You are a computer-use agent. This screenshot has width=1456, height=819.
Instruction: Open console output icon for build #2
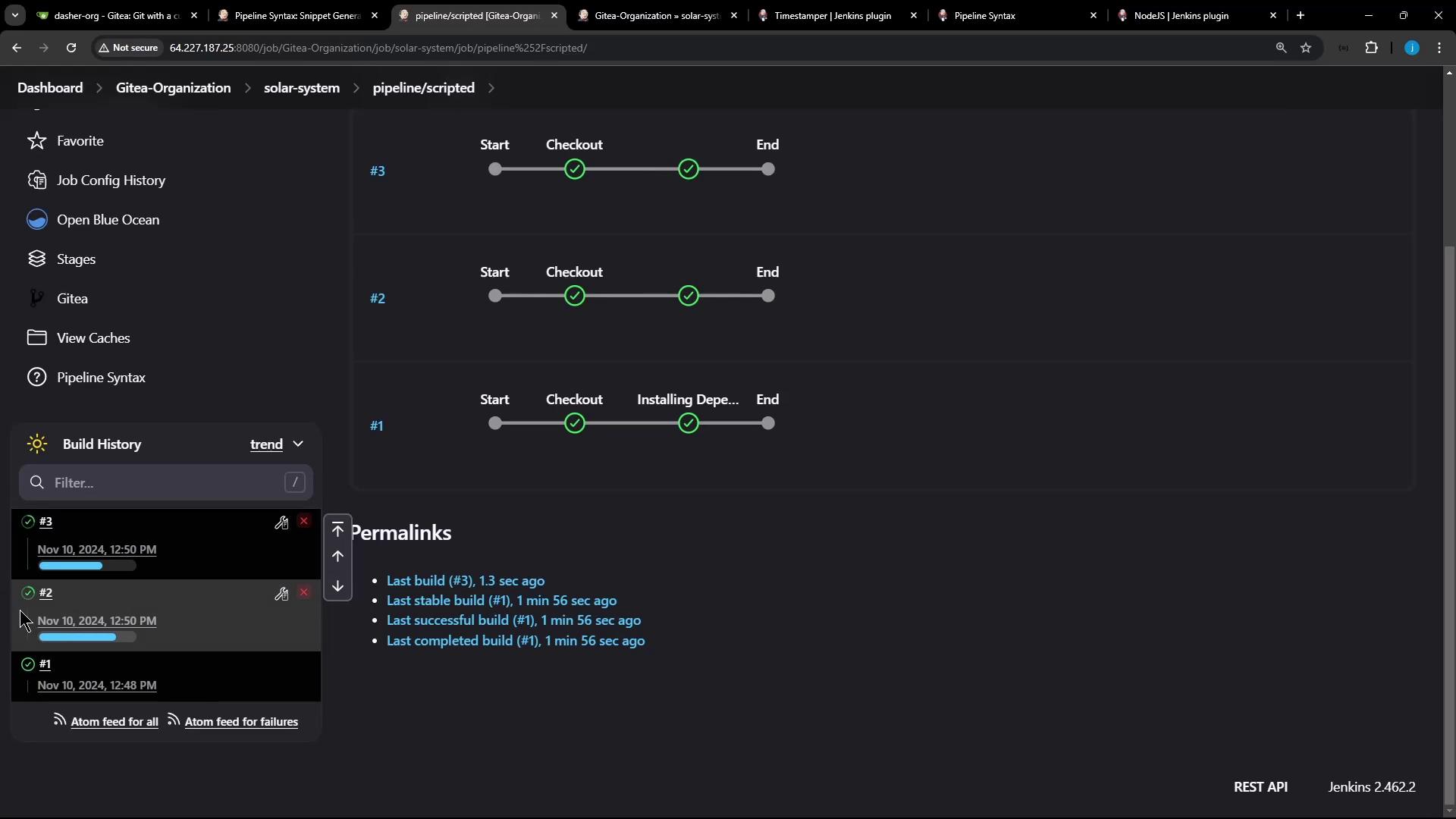(281, 594)
